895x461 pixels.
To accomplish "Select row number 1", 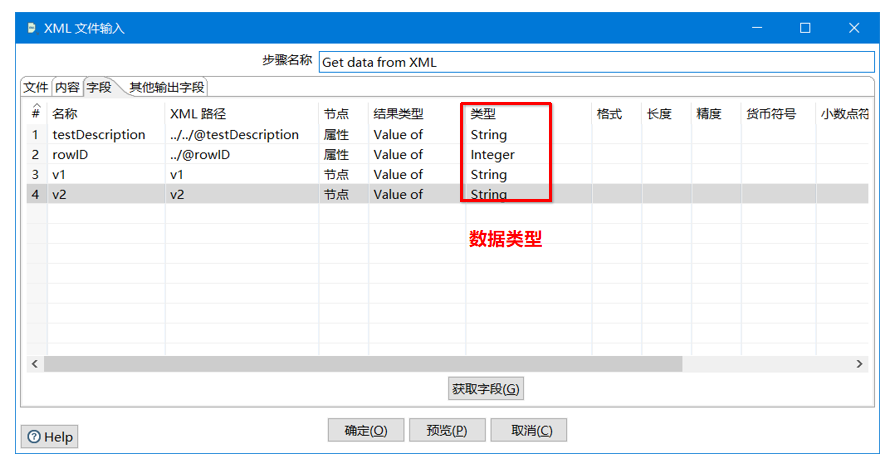I will pyautogui.click(x=36, y=135).
